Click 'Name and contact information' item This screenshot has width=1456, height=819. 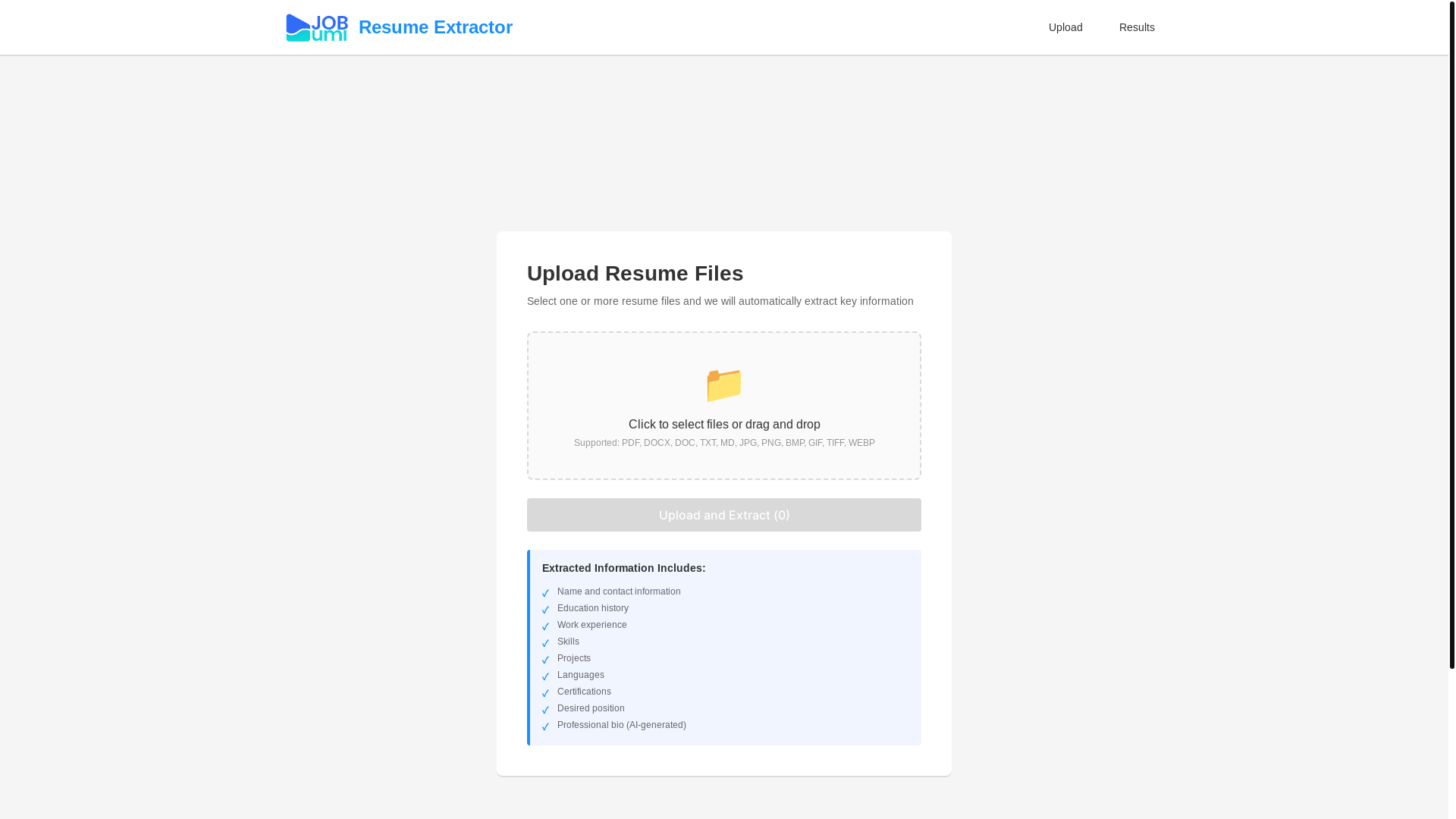(x=619, y=591)
